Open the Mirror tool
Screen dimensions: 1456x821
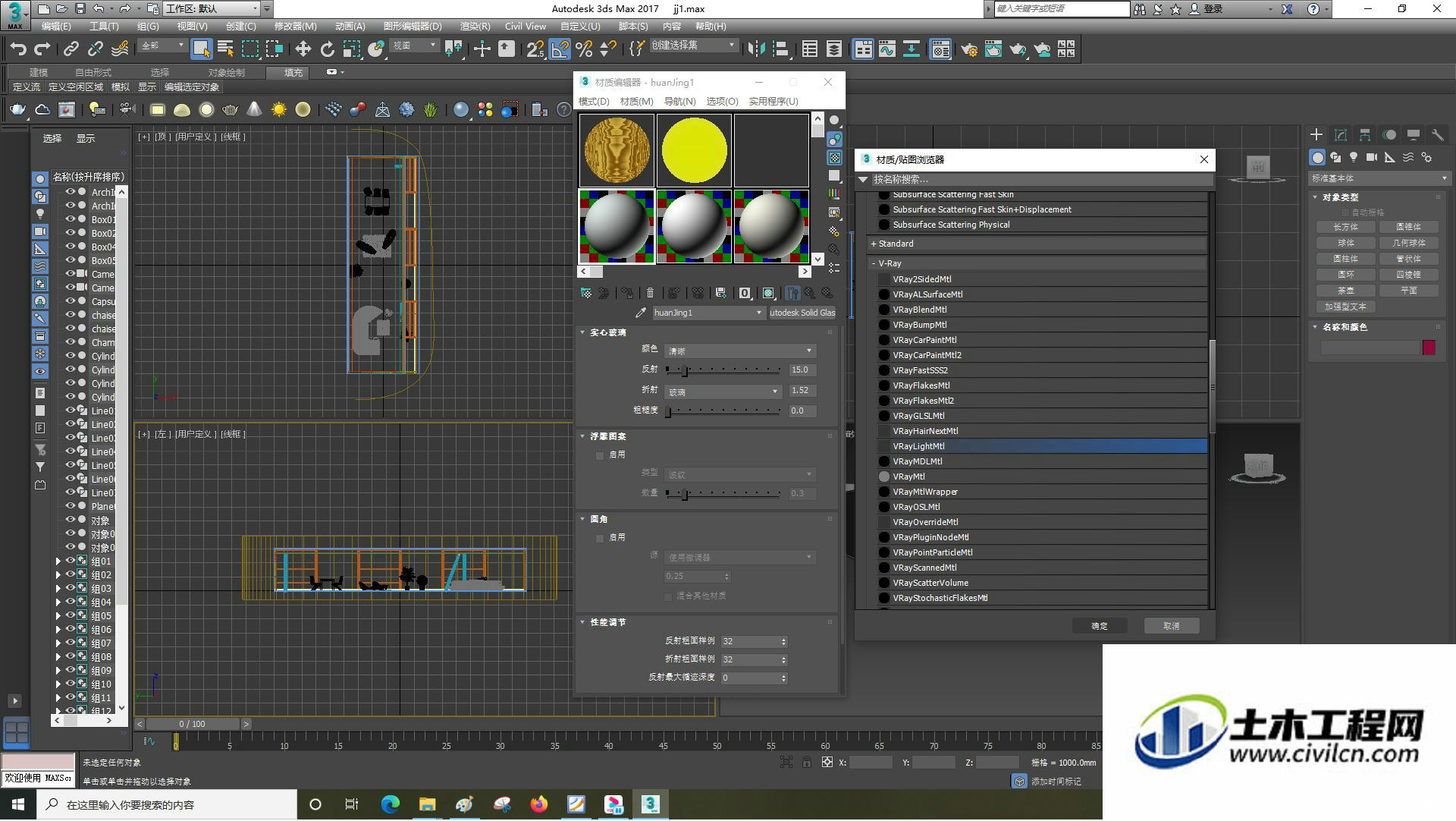click(x=756, y=49)
